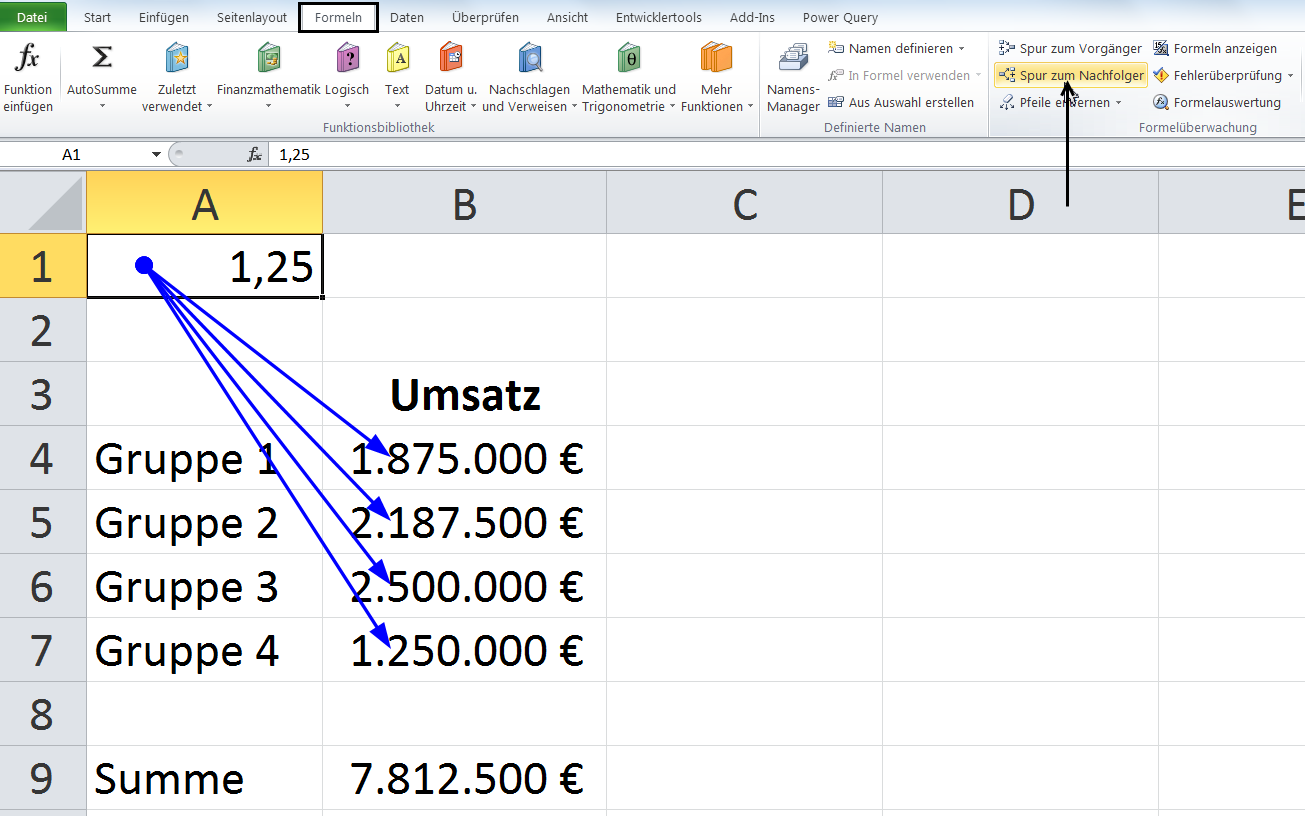This screenshot has width=1305, height=816.
Task: Open Mehr Funktionen library
Action: tap(717, 77)
